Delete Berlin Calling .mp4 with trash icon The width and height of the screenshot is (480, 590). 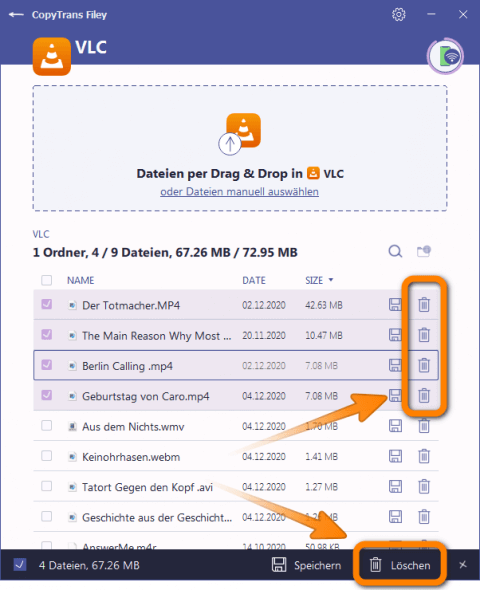pos(424,365)
